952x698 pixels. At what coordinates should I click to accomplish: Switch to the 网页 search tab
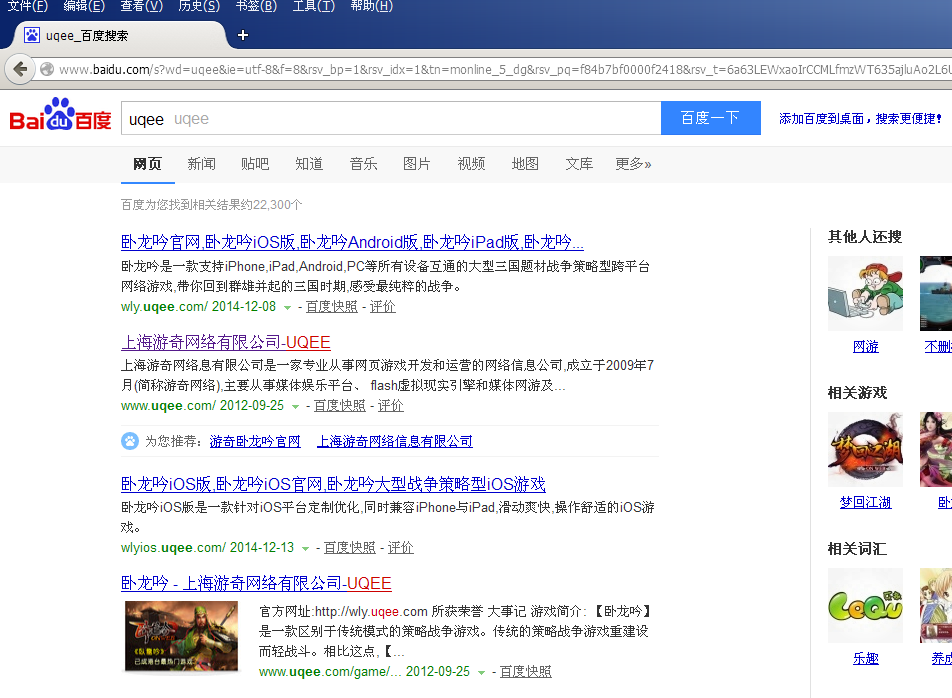click(148, 164)
